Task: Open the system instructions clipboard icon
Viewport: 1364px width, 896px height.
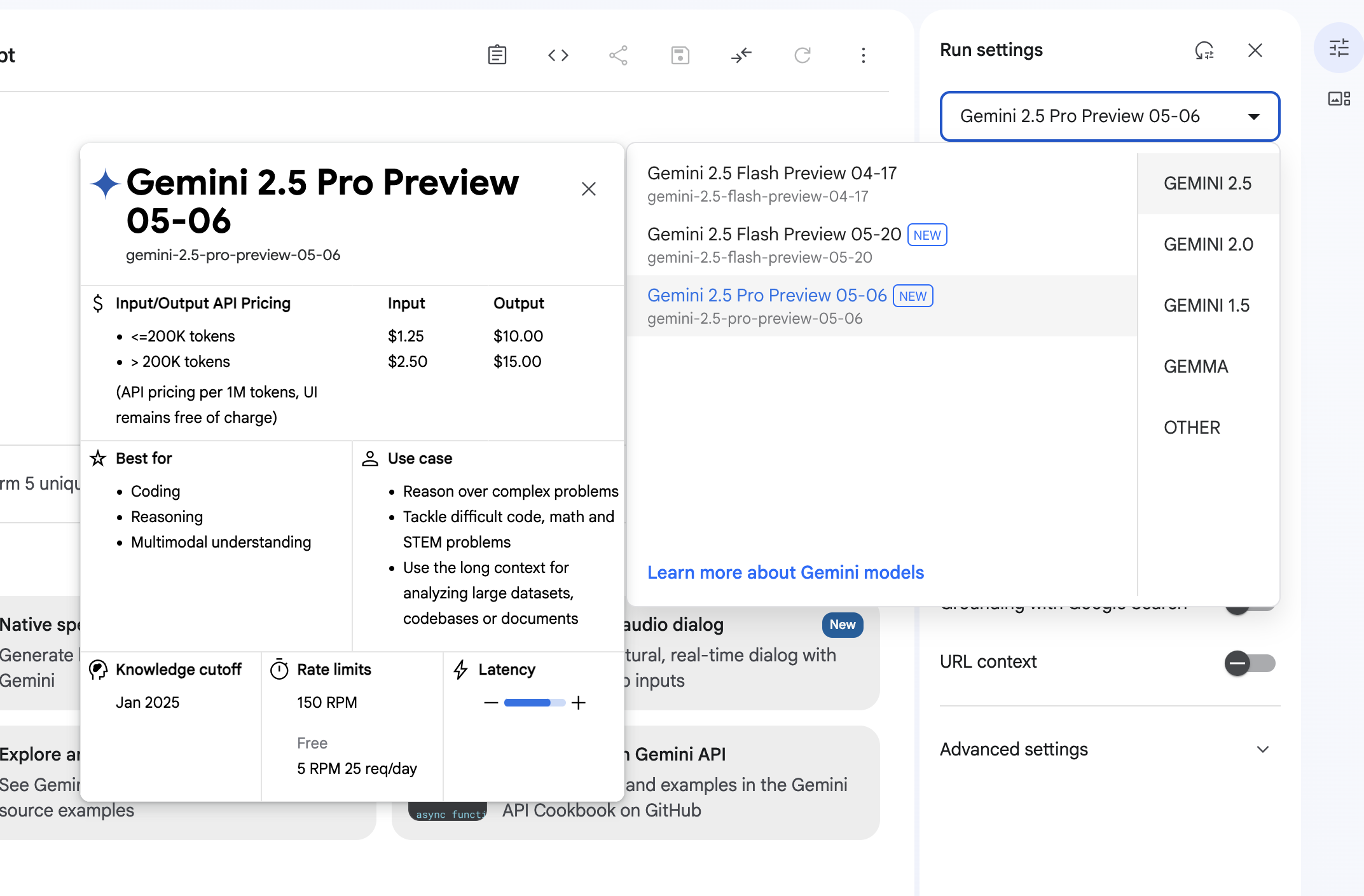Action: (497, 55)
